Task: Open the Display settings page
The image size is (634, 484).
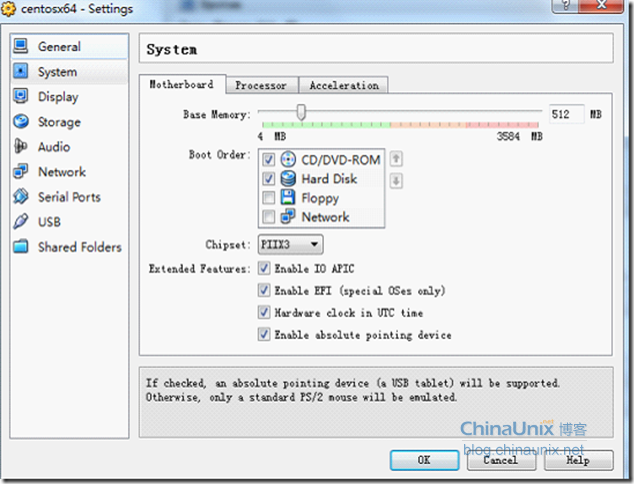Action: [x=69, y=97]
